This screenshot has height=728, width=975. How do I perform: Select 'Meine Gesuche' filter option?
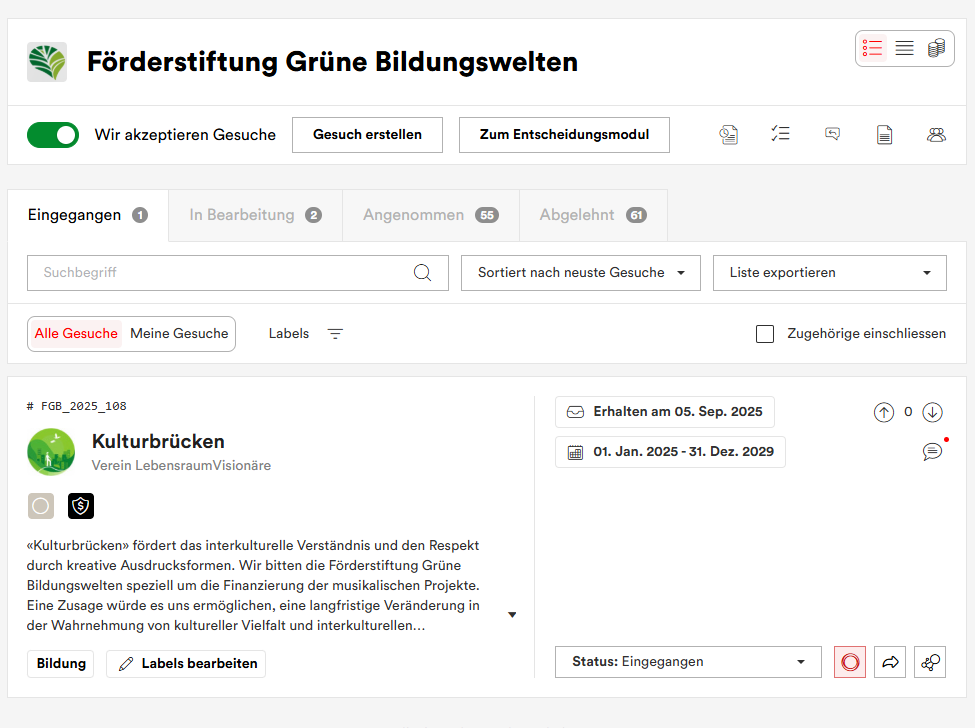179,334
